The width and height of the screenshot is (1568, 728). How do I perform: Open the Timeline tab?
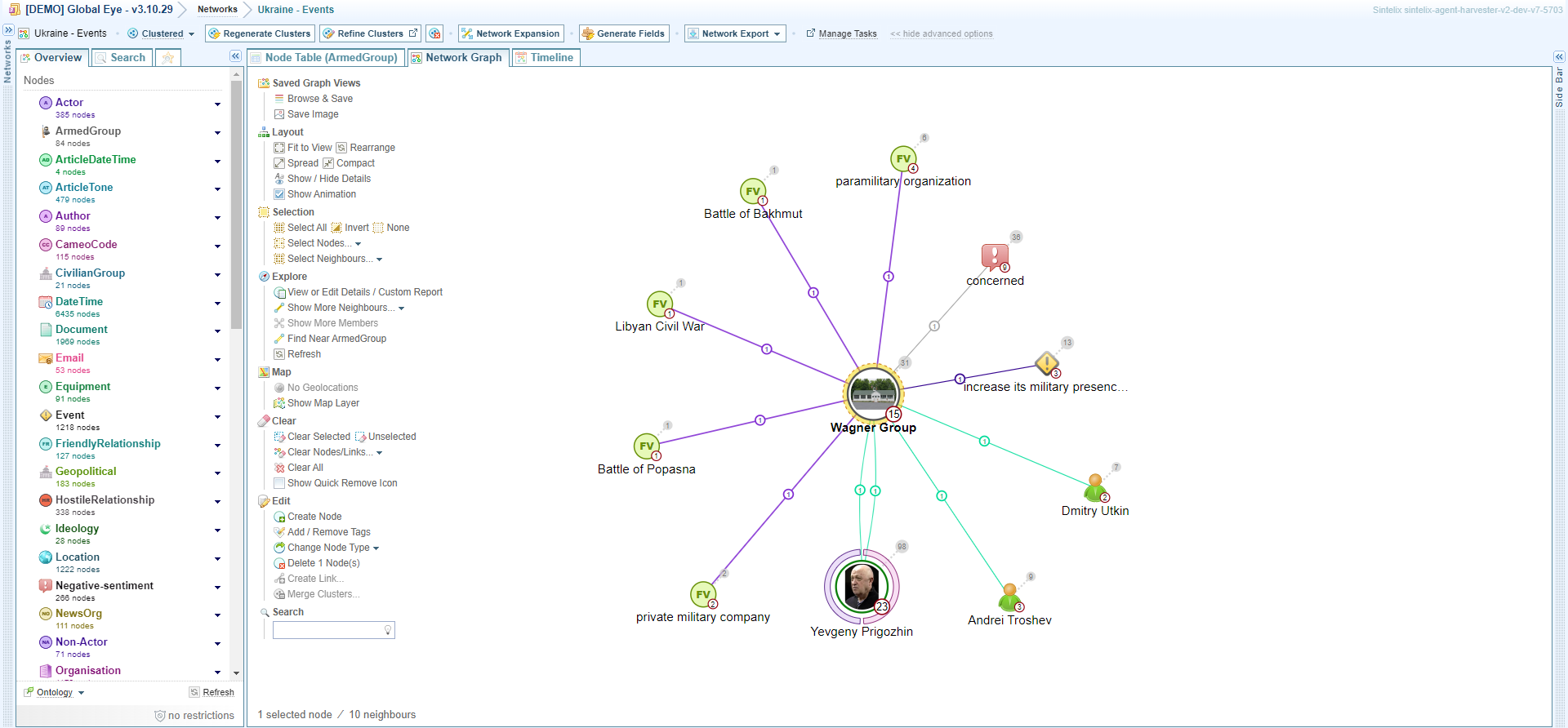pyautogui.click(x=546, y=58)
